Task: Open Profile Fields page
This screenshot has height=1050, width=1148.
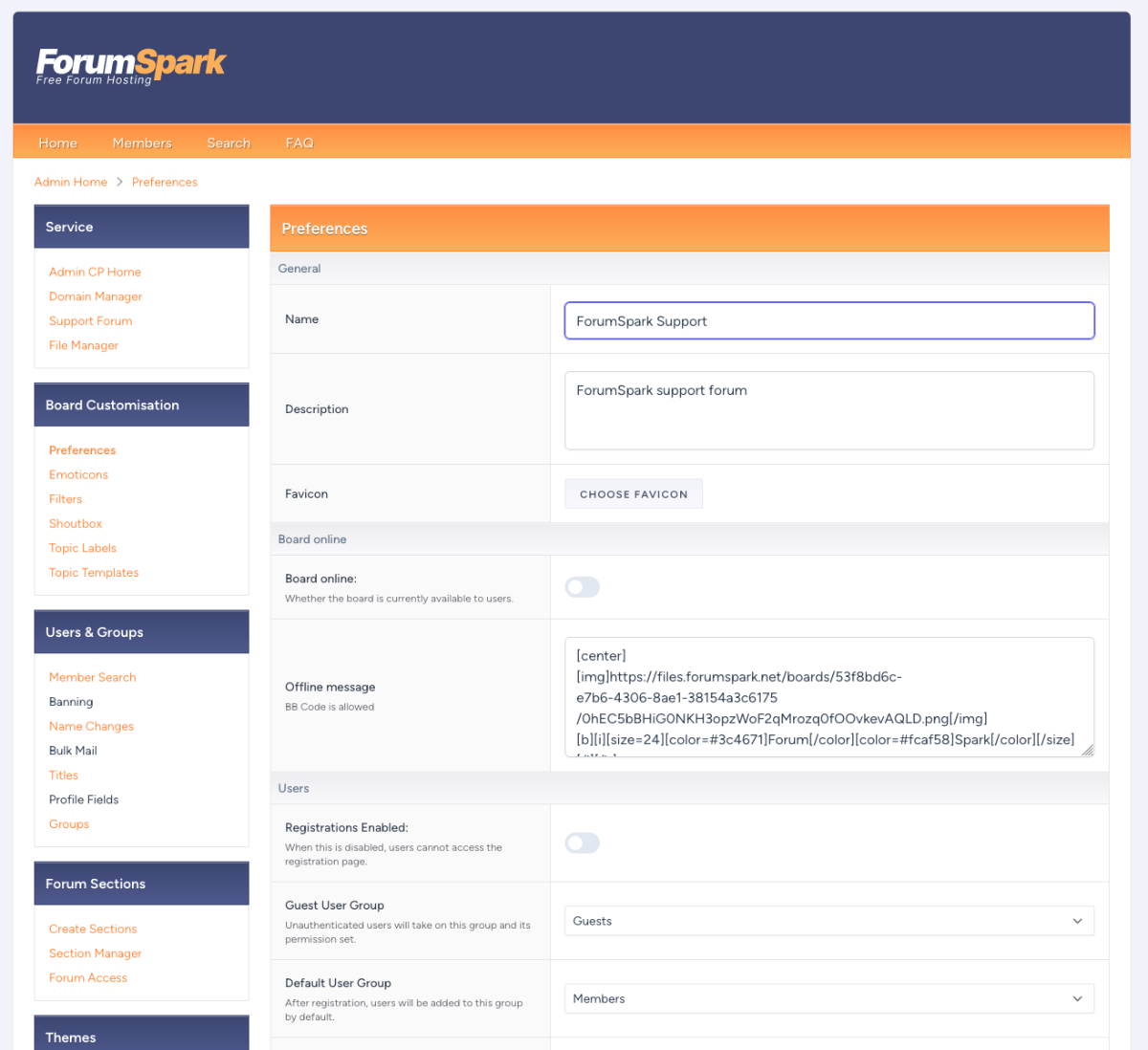Action: [84, 799]
